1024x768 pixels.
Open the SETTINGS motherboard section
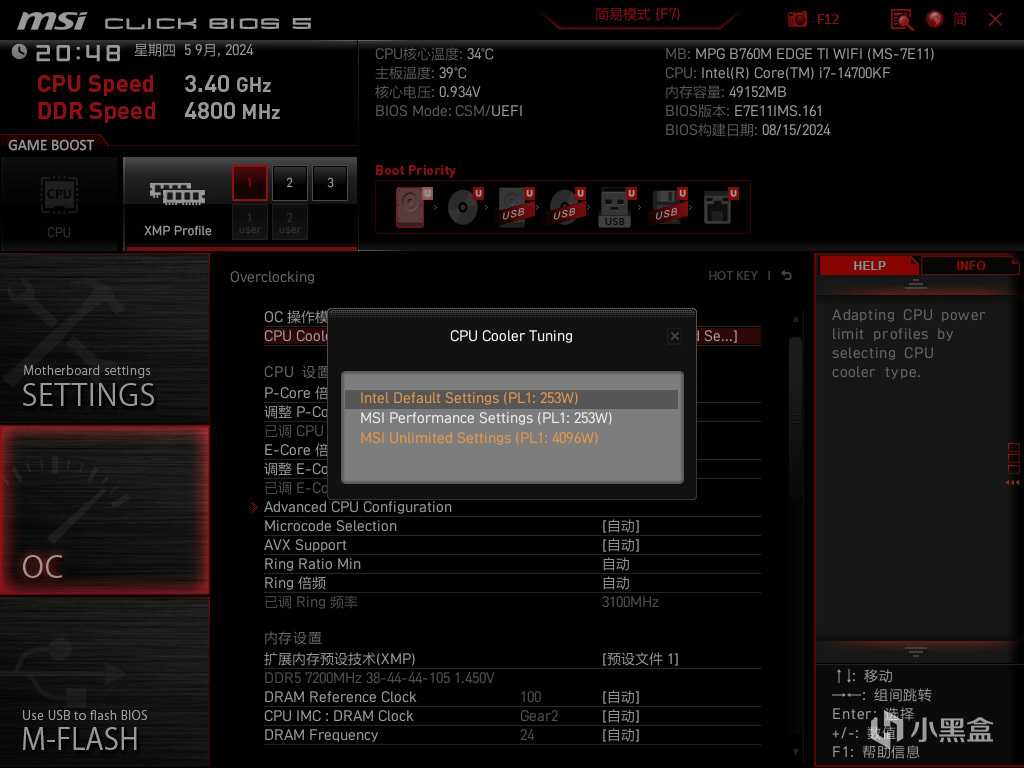pyautogui.click(x=104, y=340)
